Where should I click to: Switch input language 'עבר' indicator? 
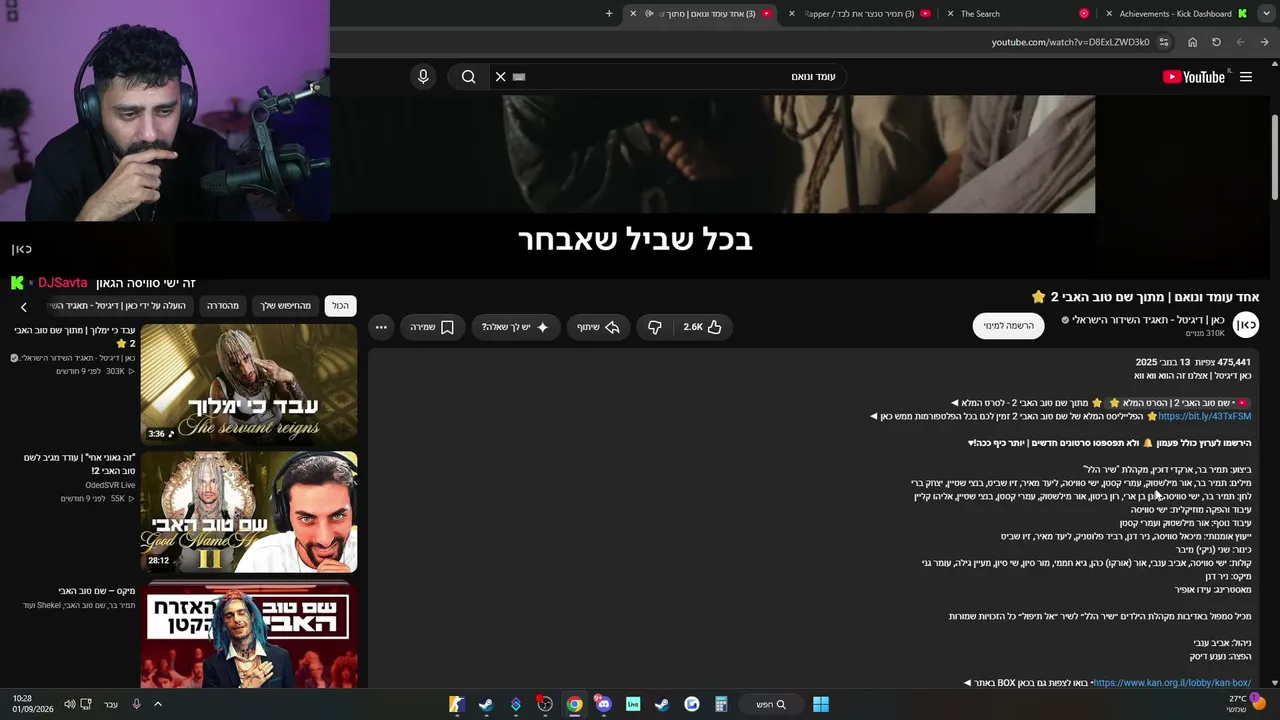[111, 704]
